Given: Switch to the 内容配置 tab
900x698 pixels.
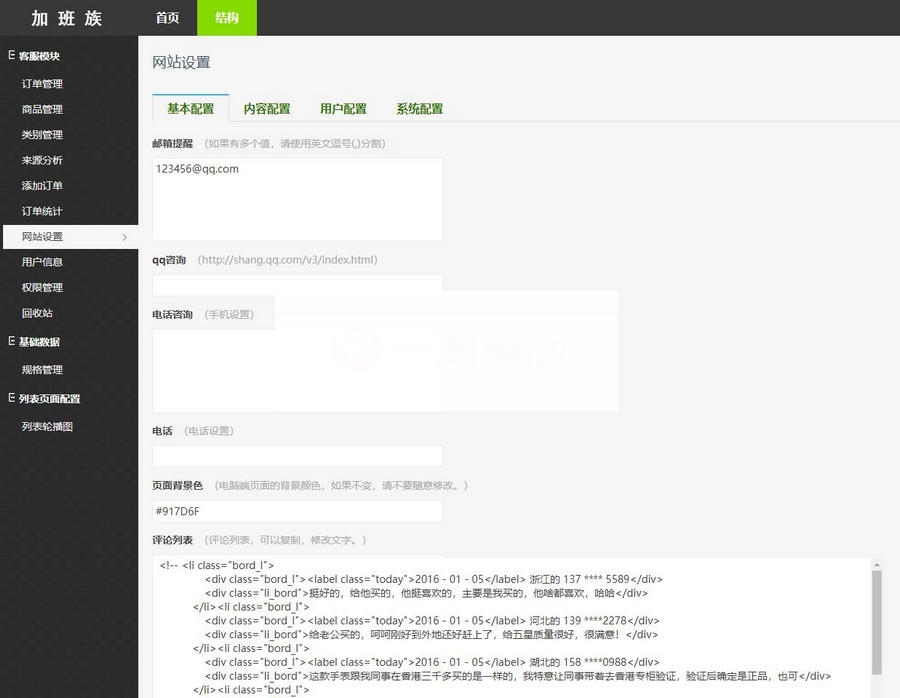Looking at the screenshot, I should [x=267, y=108].
